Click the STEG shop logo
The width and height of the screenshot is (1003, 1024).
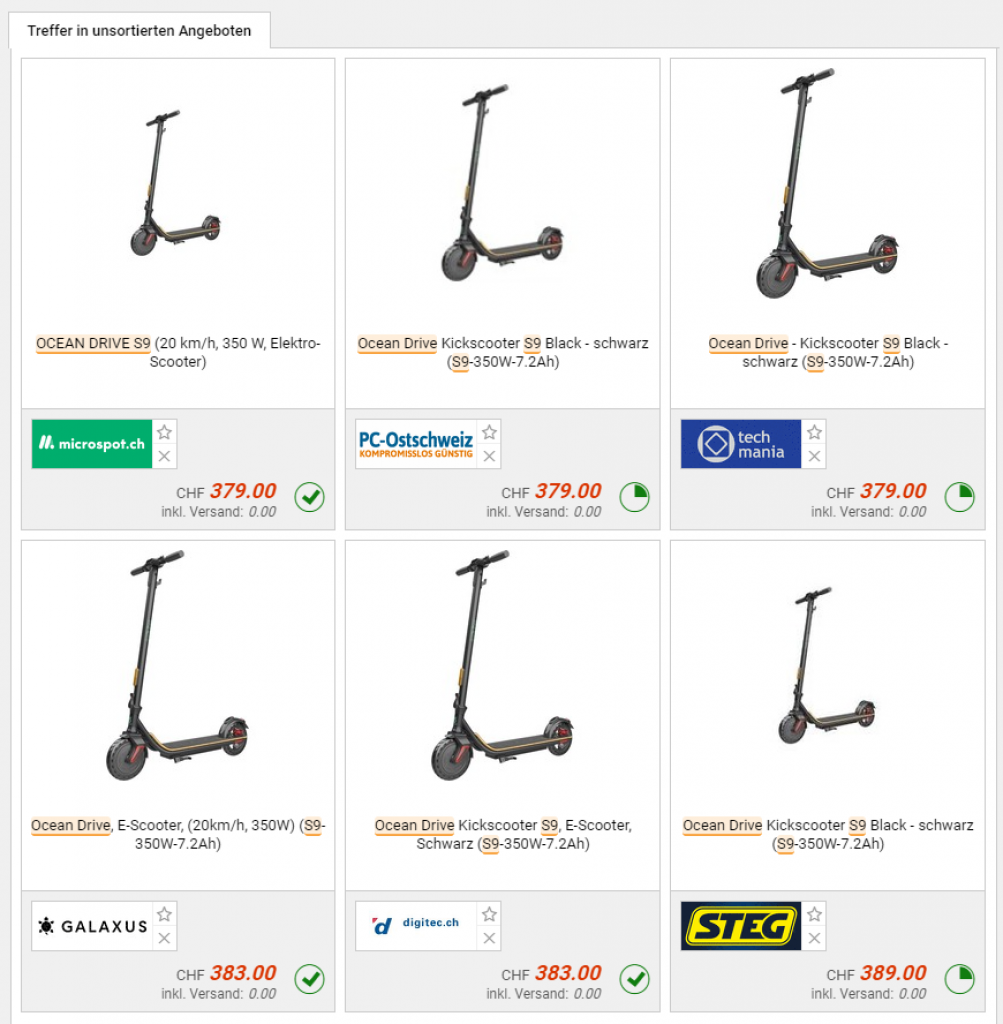click(740, 926)
